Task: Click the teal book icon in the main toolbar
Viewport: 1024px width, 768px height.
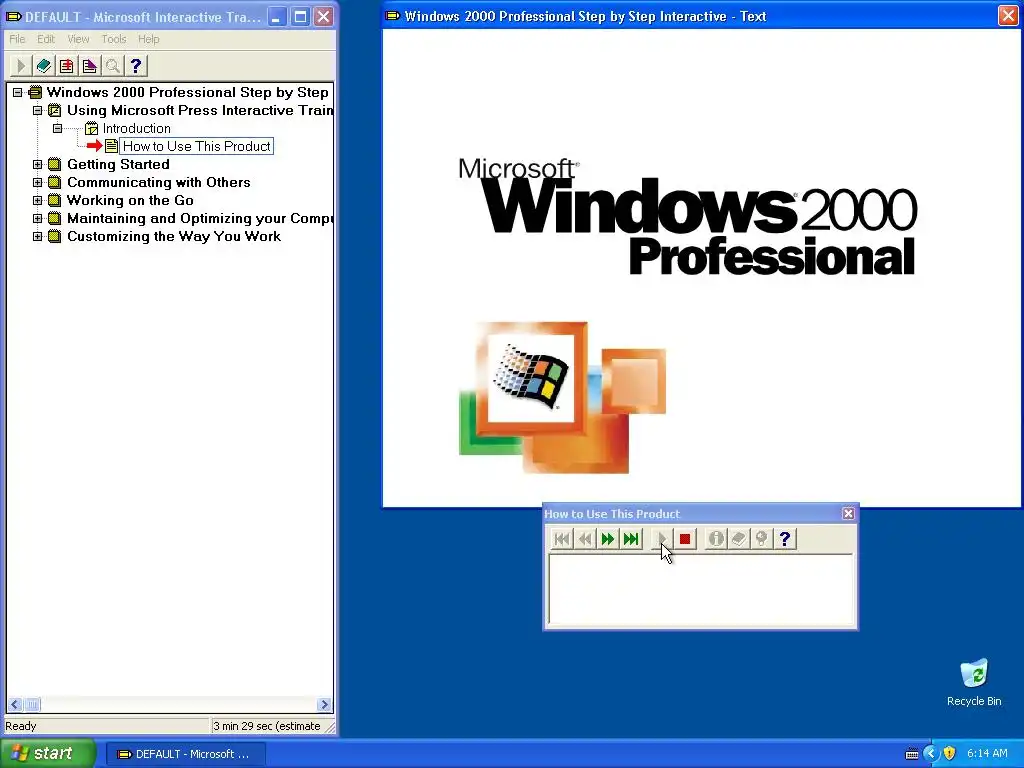Action: (44, 66)
